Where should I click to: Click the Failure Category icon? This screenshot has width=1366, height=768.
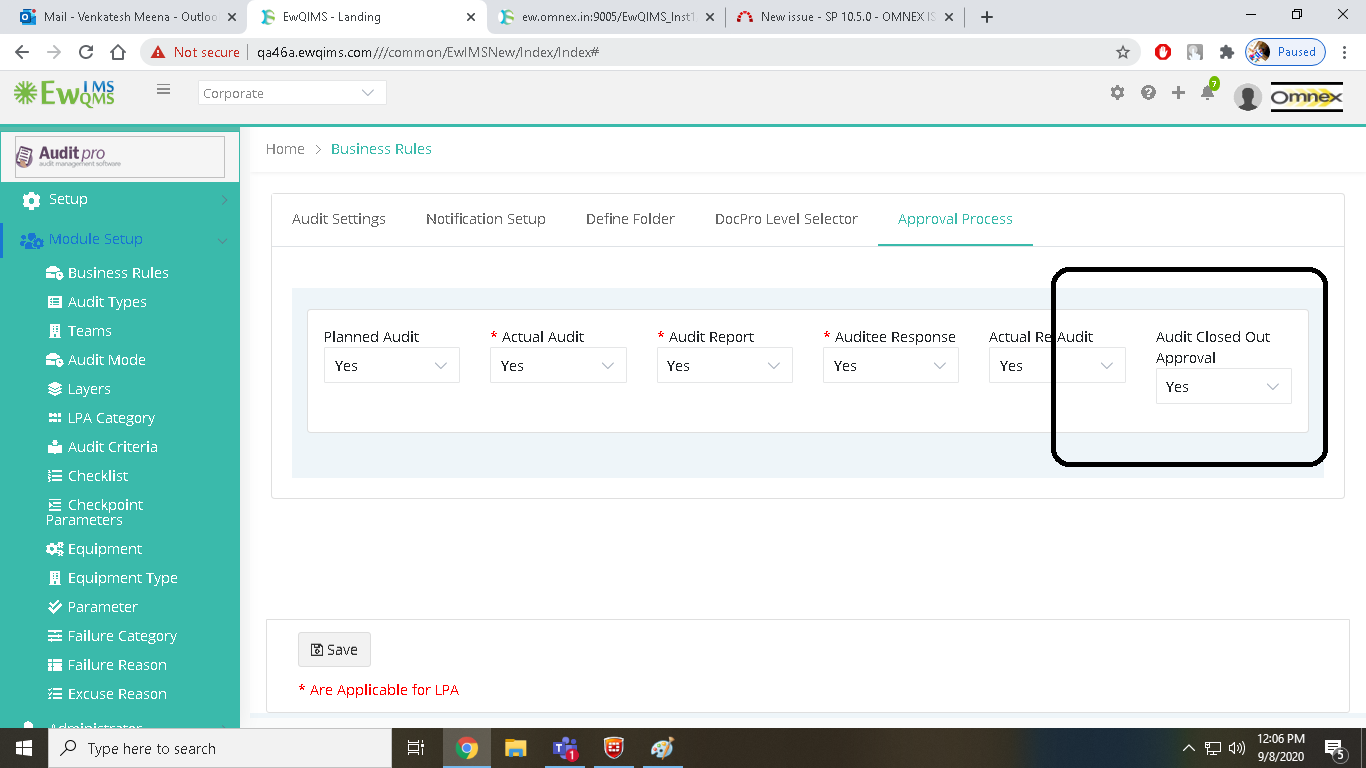coord(55,636)
